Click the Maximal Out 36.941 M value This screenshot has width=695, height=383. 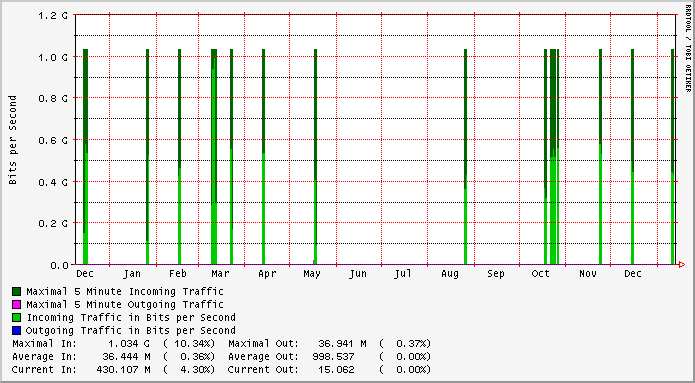[x=342, y=344]
